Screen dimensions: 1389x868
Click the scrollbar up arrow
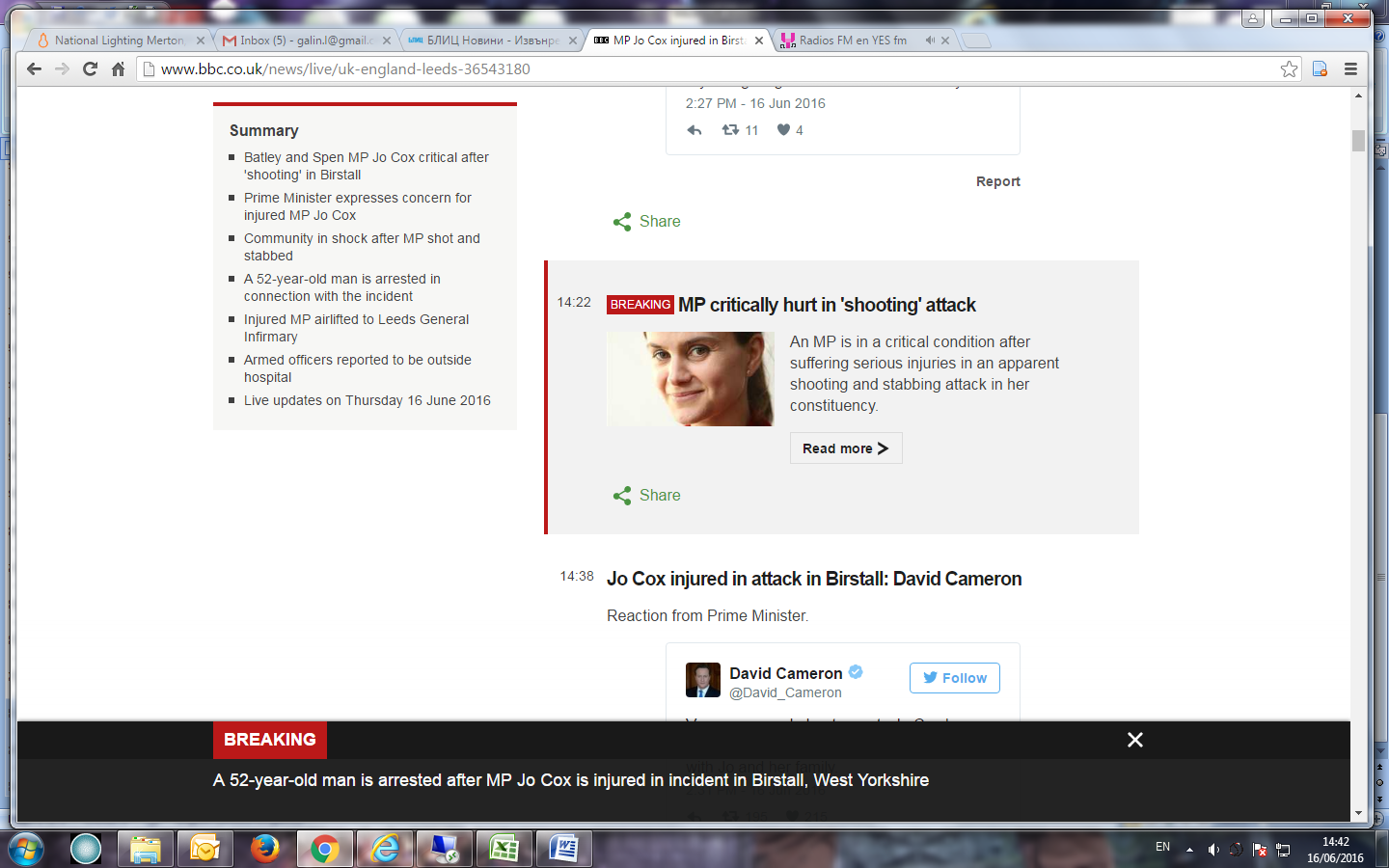pyautogui.click(x=1358, y=95)
